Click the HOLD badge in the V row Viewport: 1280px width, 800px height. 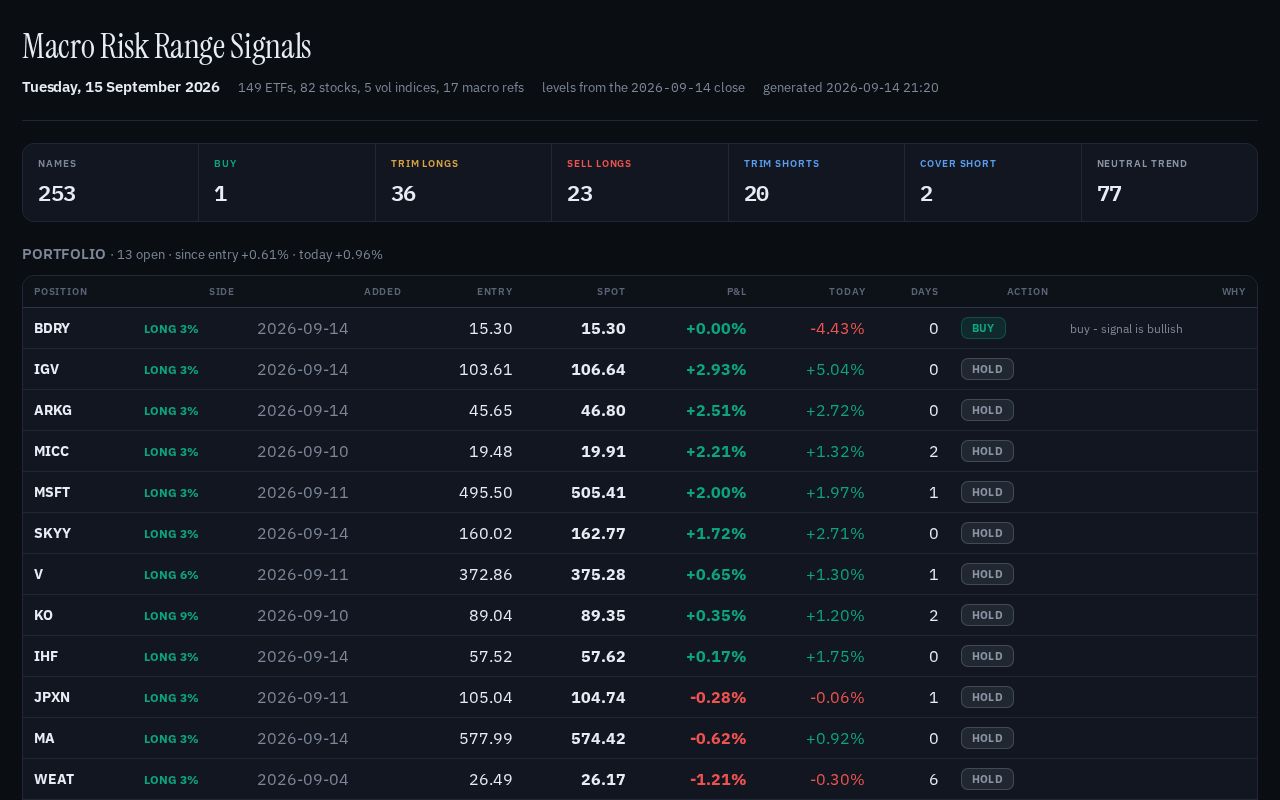987,574
